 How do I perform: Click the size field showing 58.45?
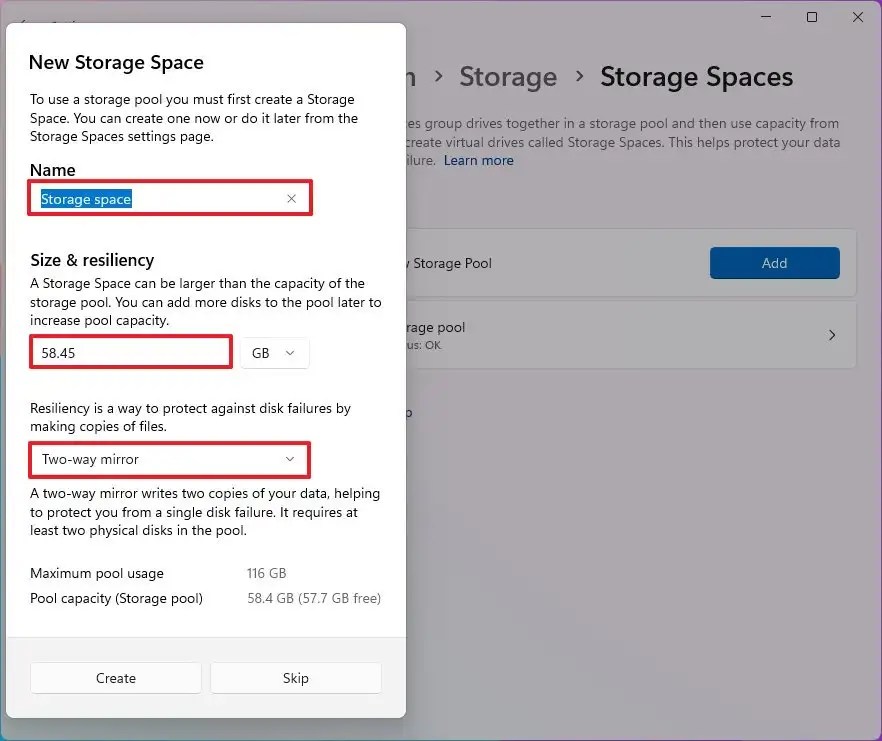pyautogui.click(x=130, y=352)
